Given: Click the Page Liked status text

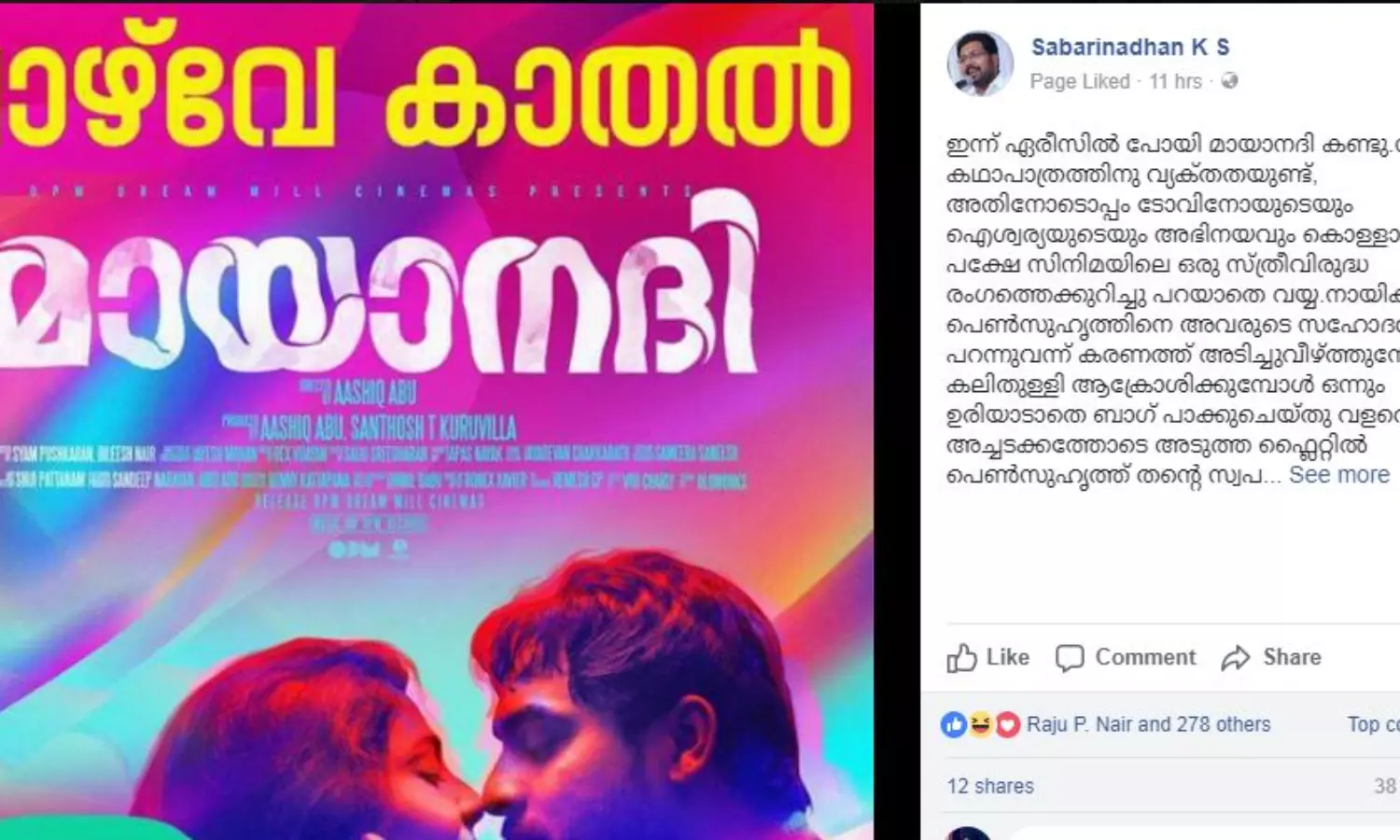Looking at the screenshot, I should 1080,81.
